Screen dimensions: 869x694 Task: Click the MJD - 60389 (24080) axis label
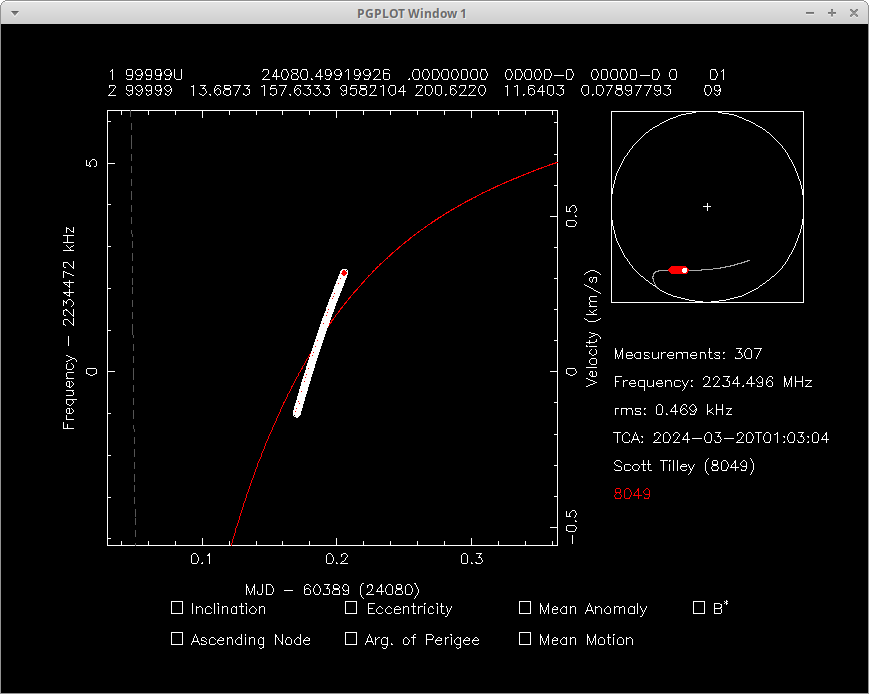(333, 590)
